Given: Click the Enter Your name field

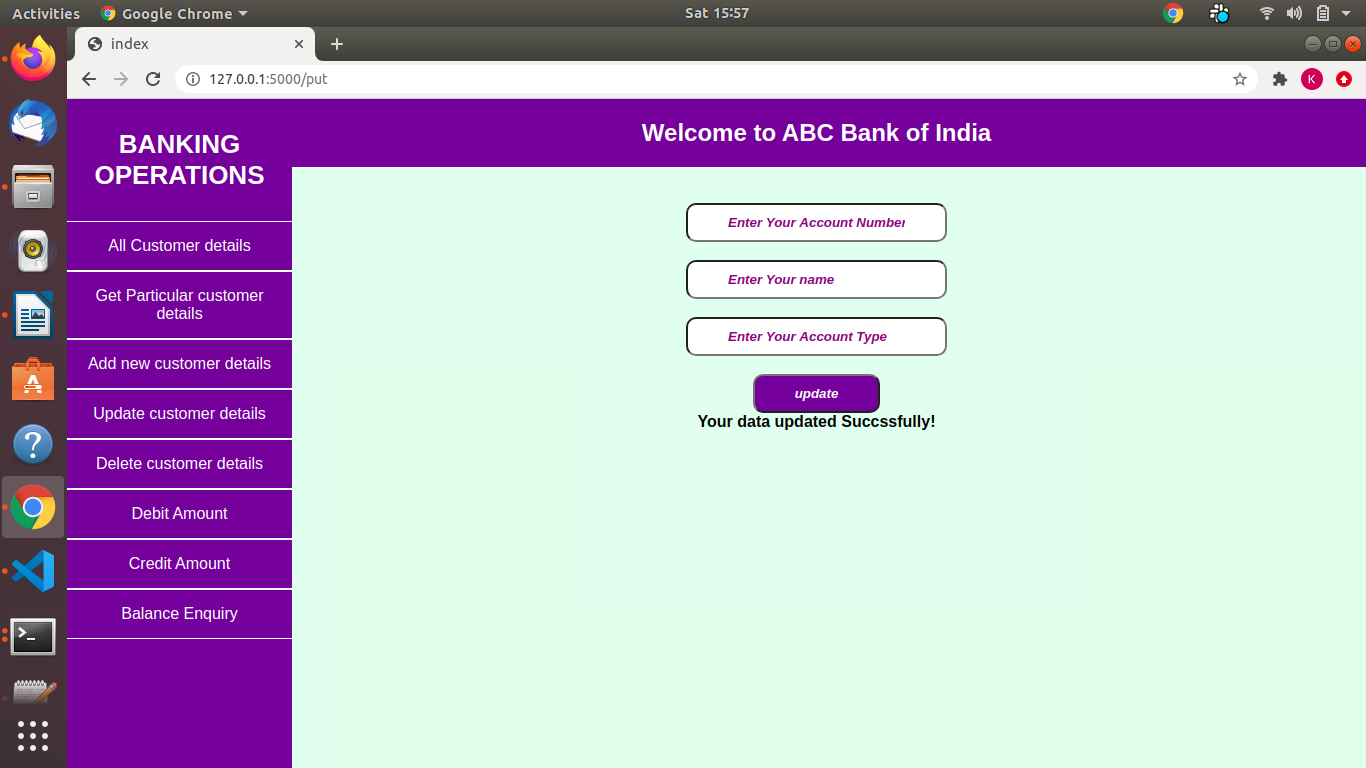Looking at the screenshot, I should pos(816,279).
